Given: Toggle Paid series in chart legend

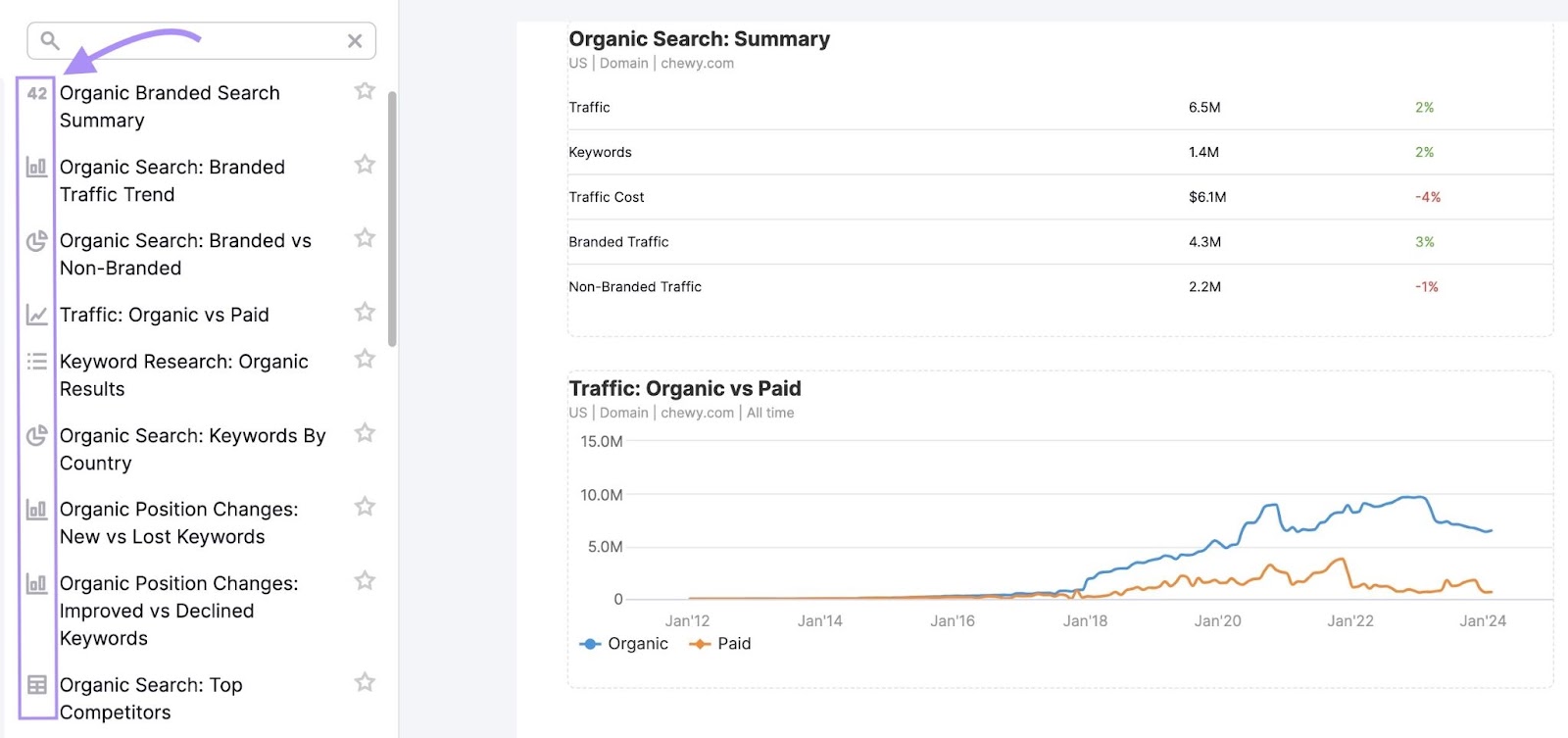Looking at the screenshot, I should 720,644.
